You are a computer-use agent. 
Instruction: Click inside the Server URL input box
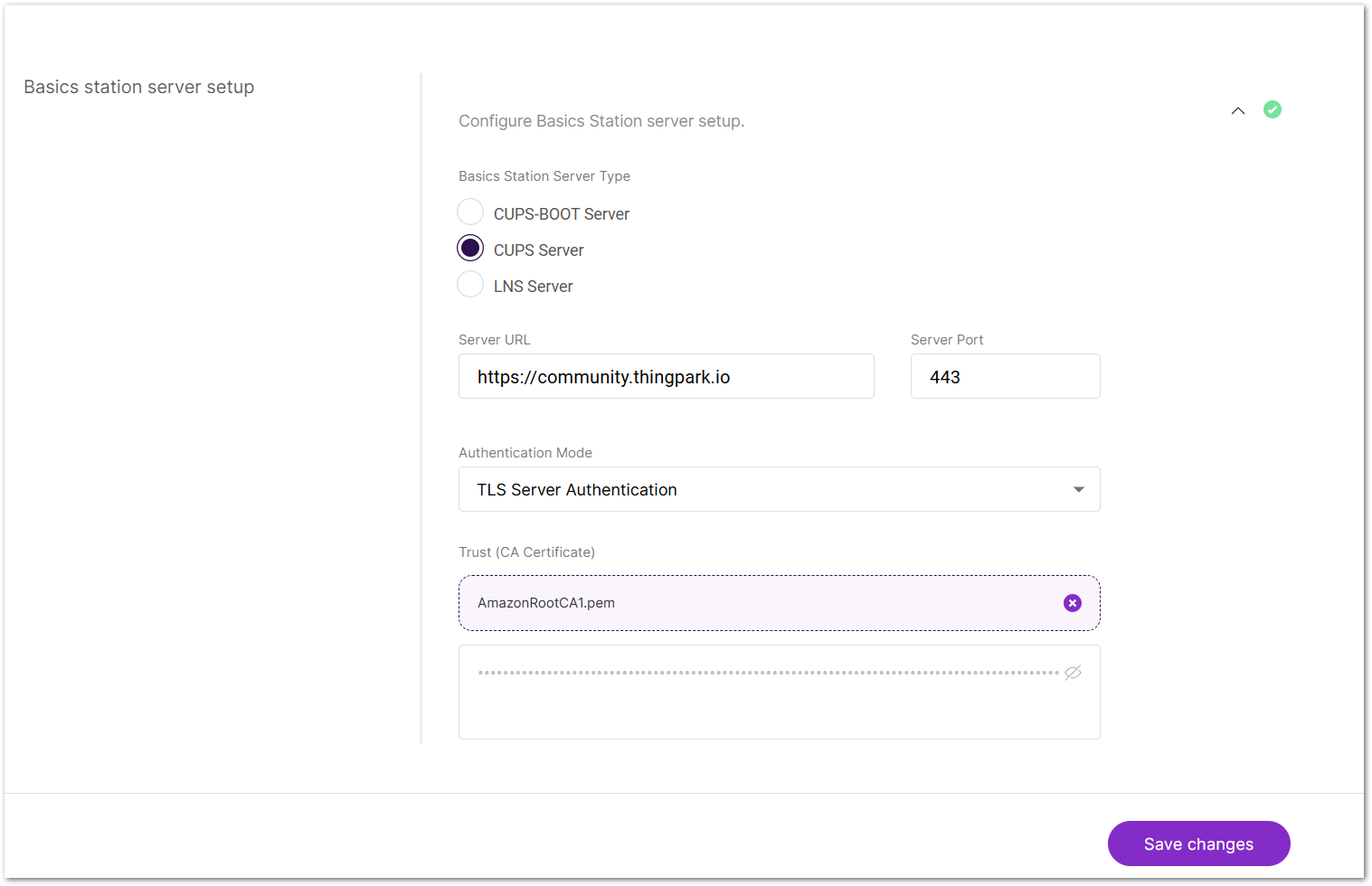point(666,376)
